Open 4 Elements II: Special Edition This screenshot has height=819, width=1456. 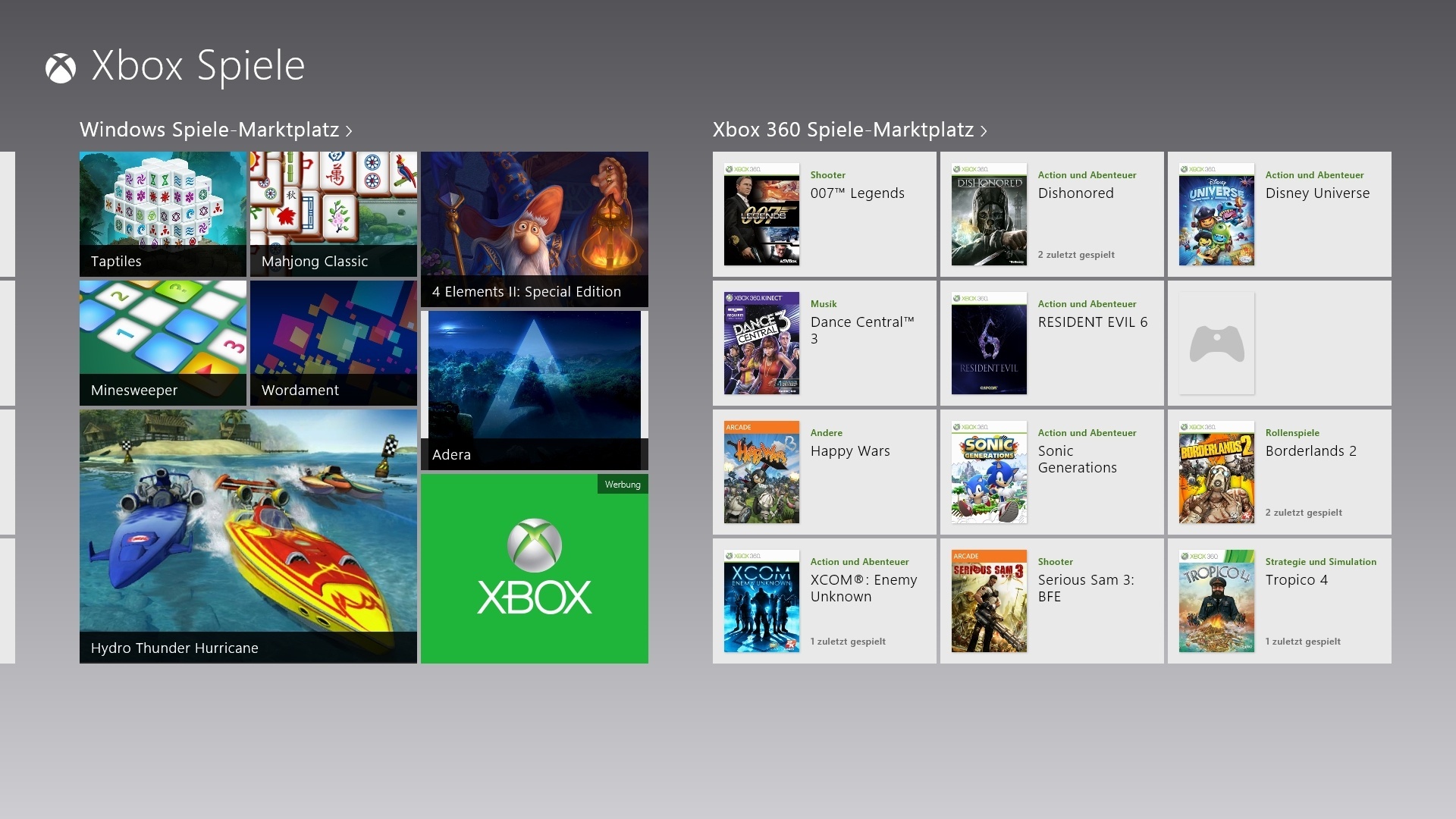click(x=535, y=229)
